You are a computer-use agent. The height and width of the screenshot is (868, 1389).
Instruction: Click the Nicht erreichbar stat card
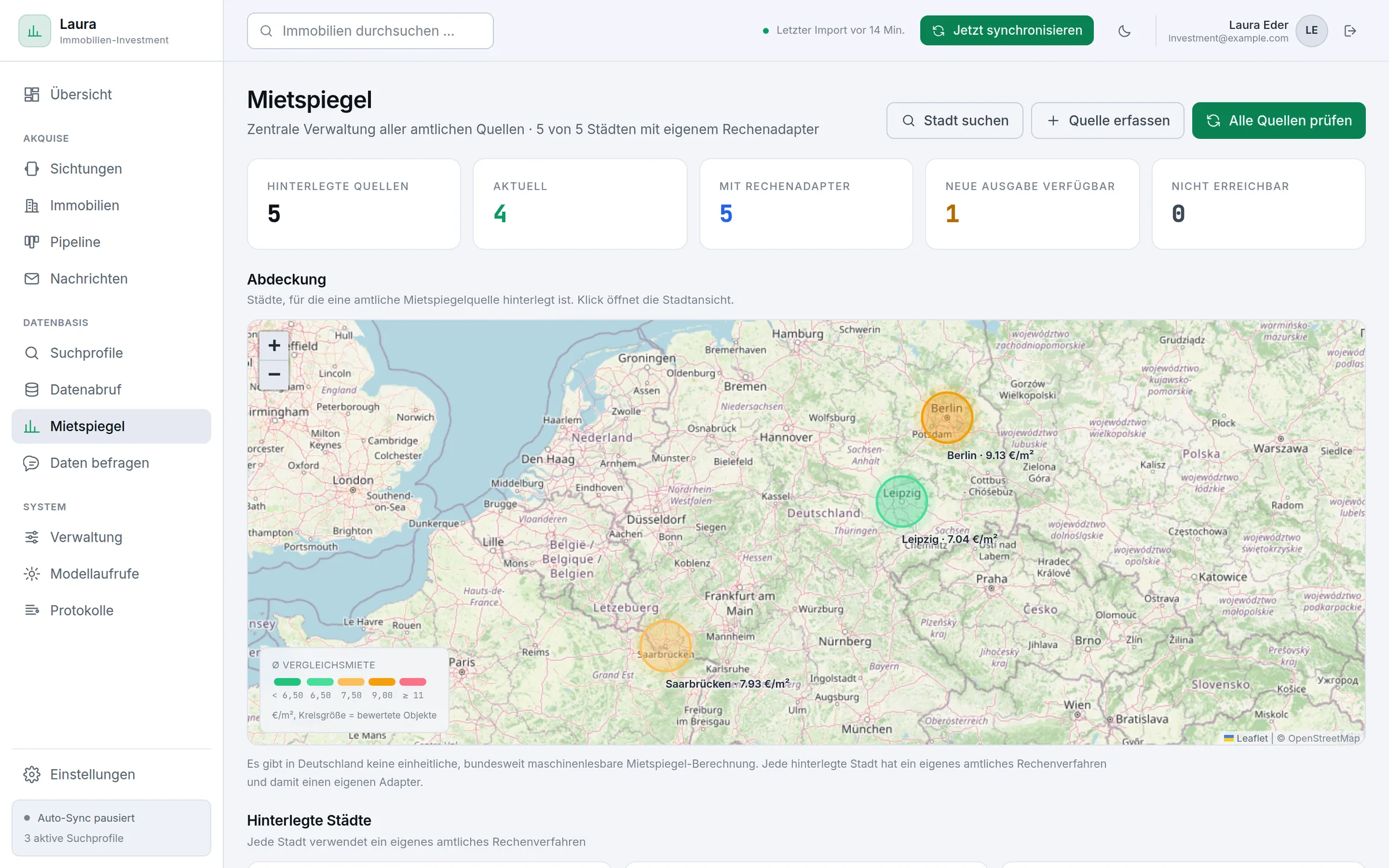(1258, 204)
